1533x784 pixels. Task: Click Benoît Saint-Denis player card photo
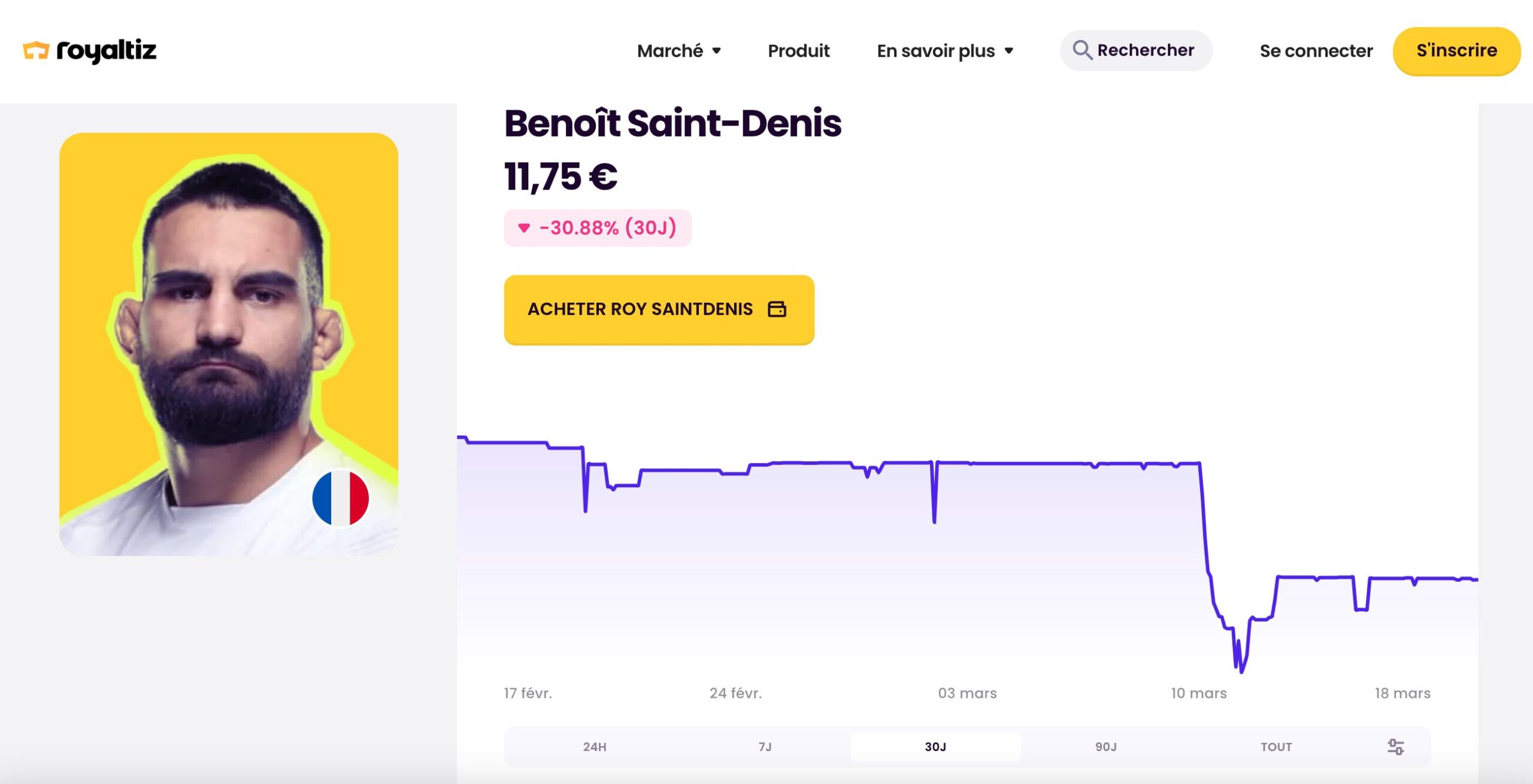pyautogui.click(x=228, y=344)
